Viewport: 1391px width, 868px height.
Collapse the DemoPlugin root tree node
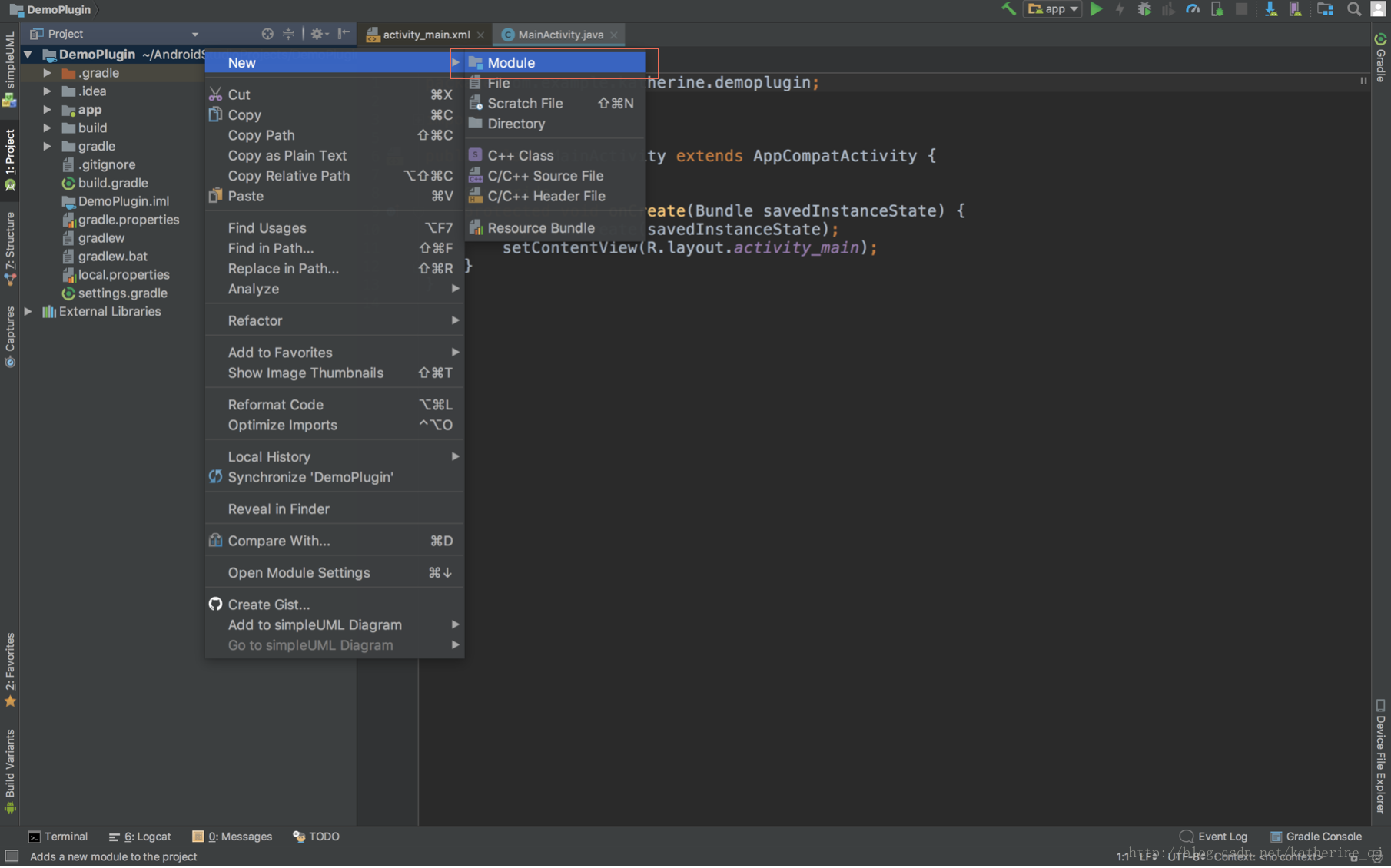click(x=28, y=55)
